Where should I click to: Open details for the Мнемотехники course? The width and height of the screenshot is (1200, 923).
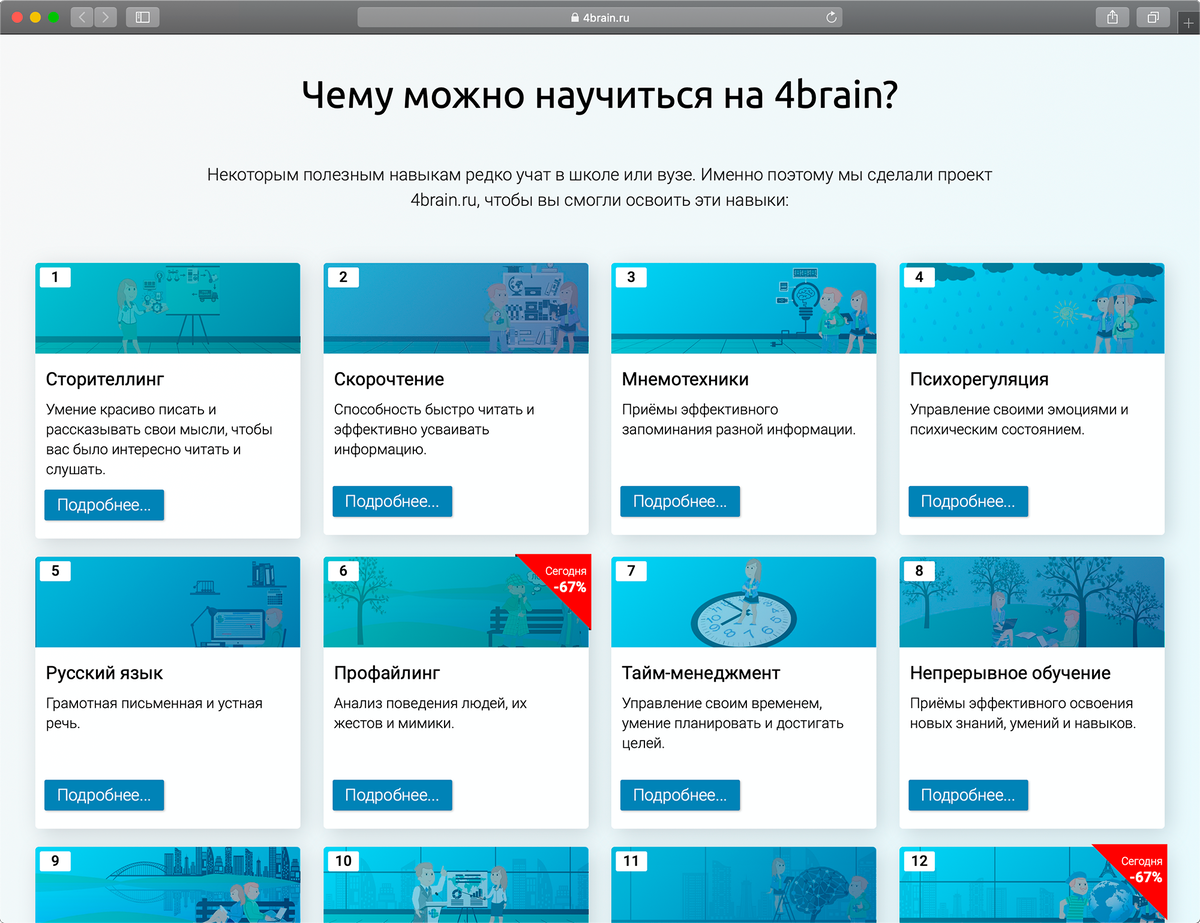pos(680,501)
